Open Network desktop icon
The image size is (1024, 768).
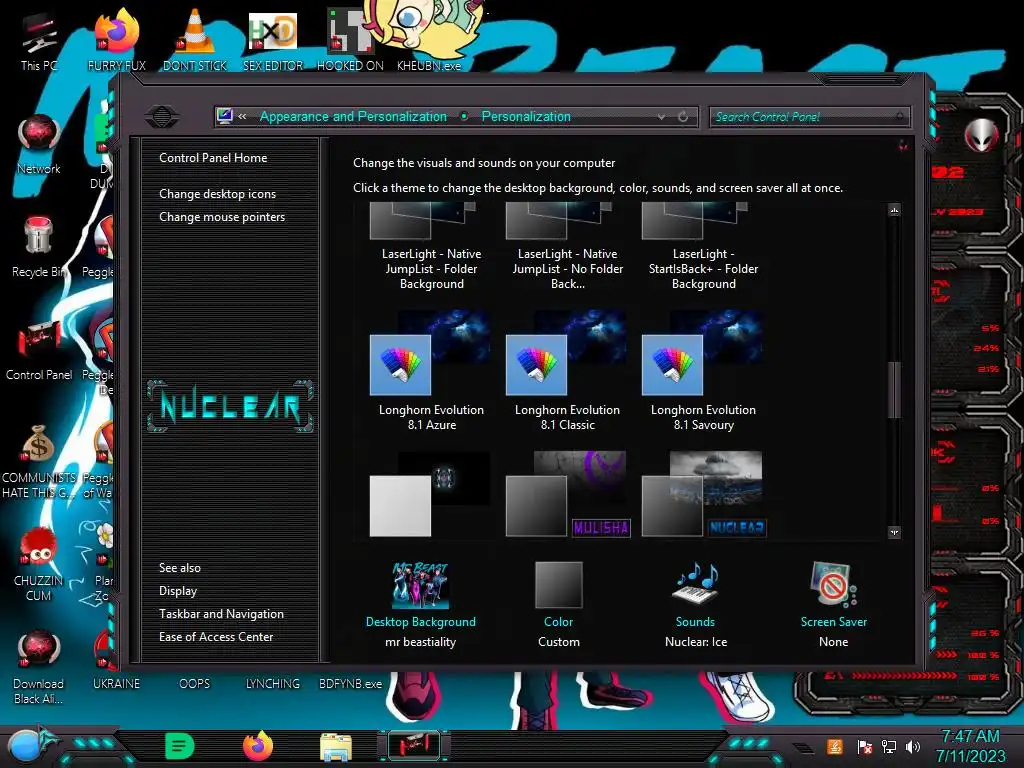coord(39,144)
